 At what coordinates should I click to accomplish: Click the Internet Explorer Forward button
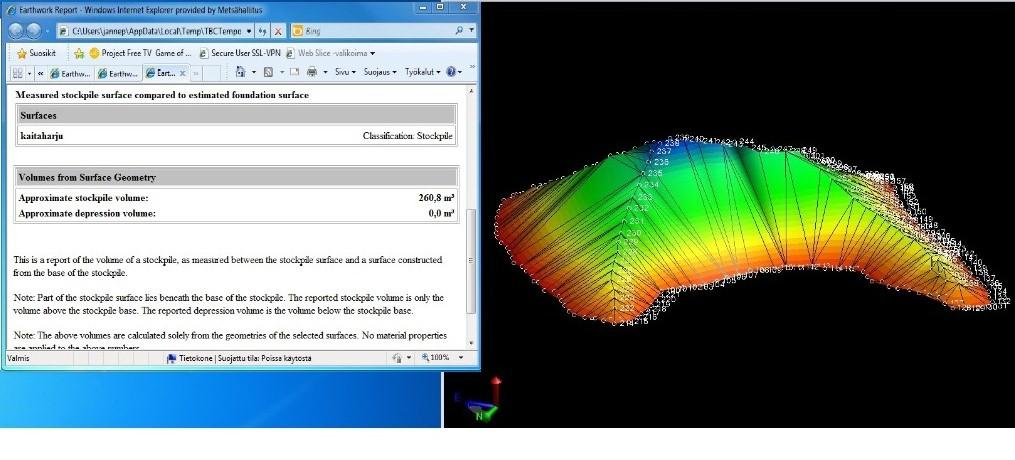point(34,30)
